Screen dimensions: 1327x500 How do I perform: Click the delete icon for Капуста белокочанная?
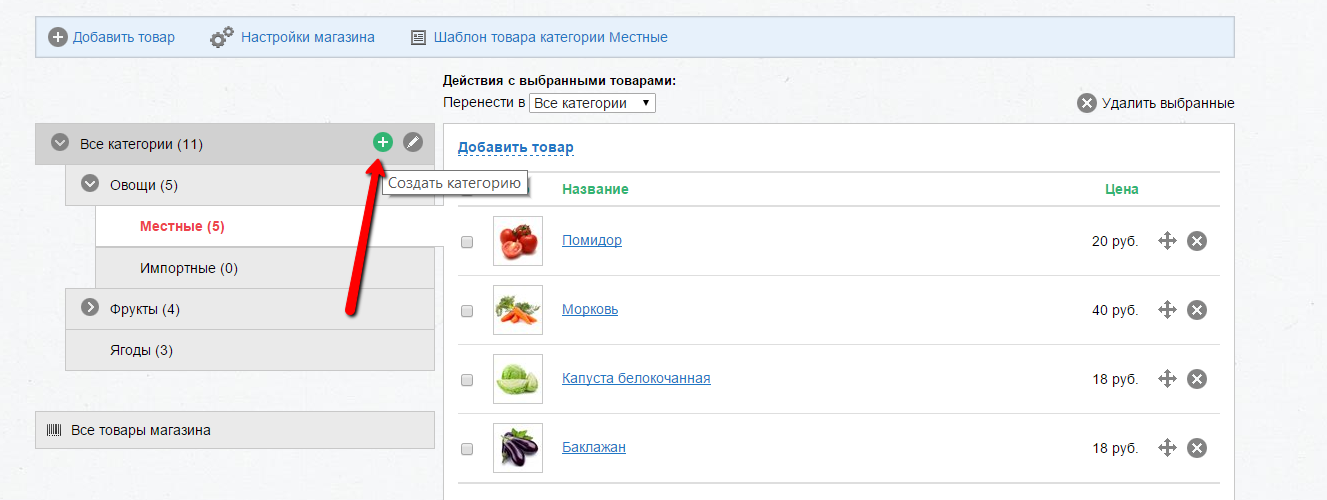[1197, 379]
